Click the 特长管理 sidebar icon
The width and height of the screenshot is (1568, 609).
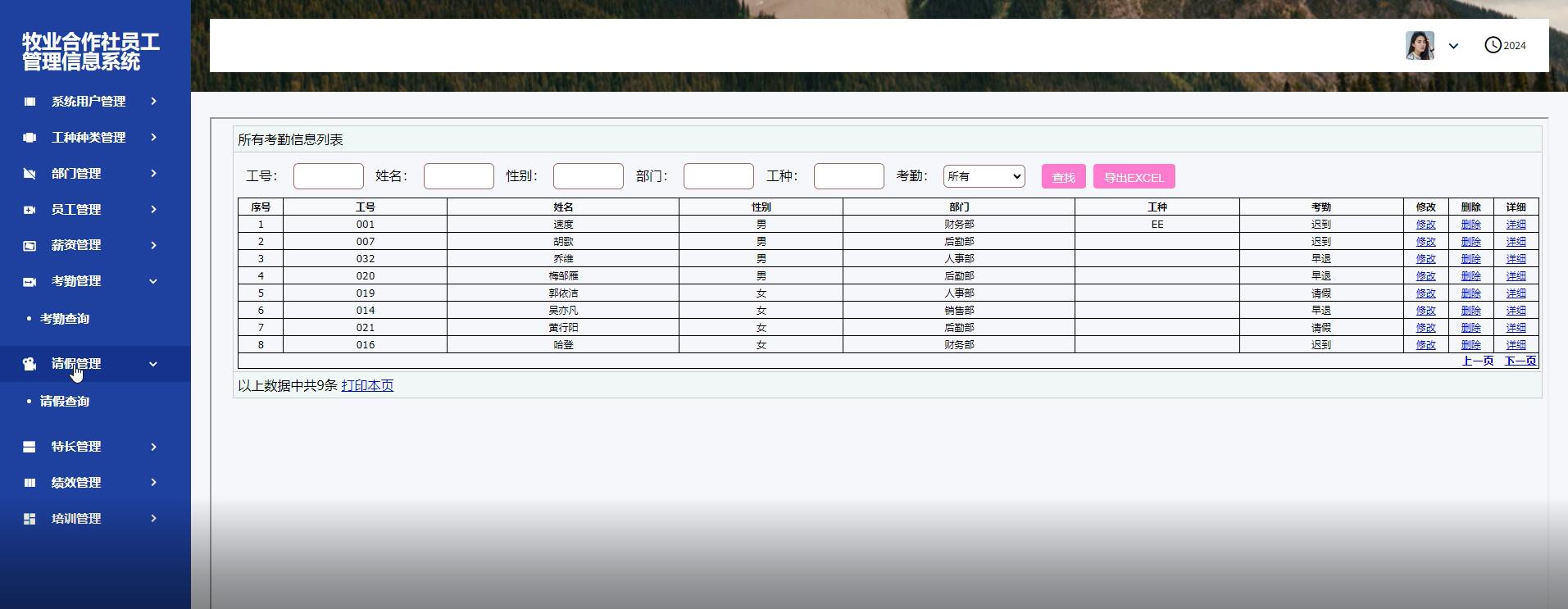point(30,447)
